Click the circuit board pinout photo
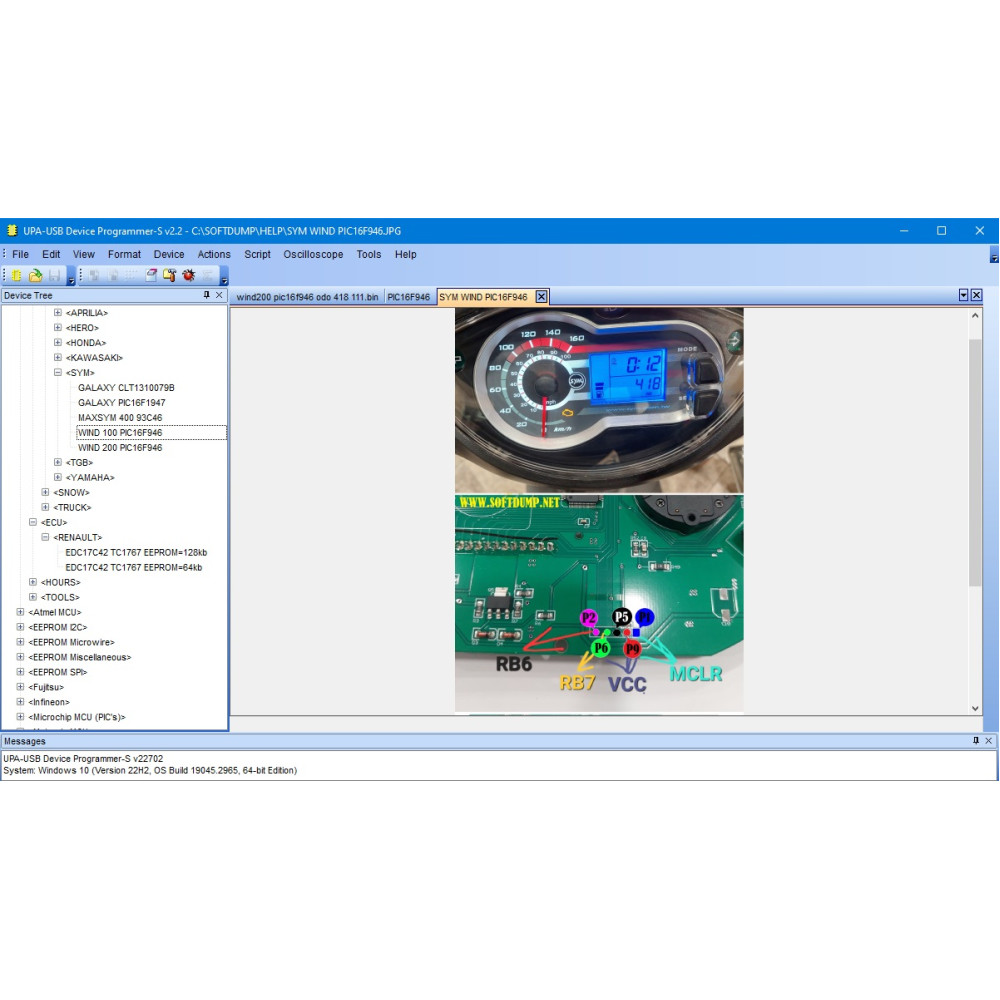 599,603
